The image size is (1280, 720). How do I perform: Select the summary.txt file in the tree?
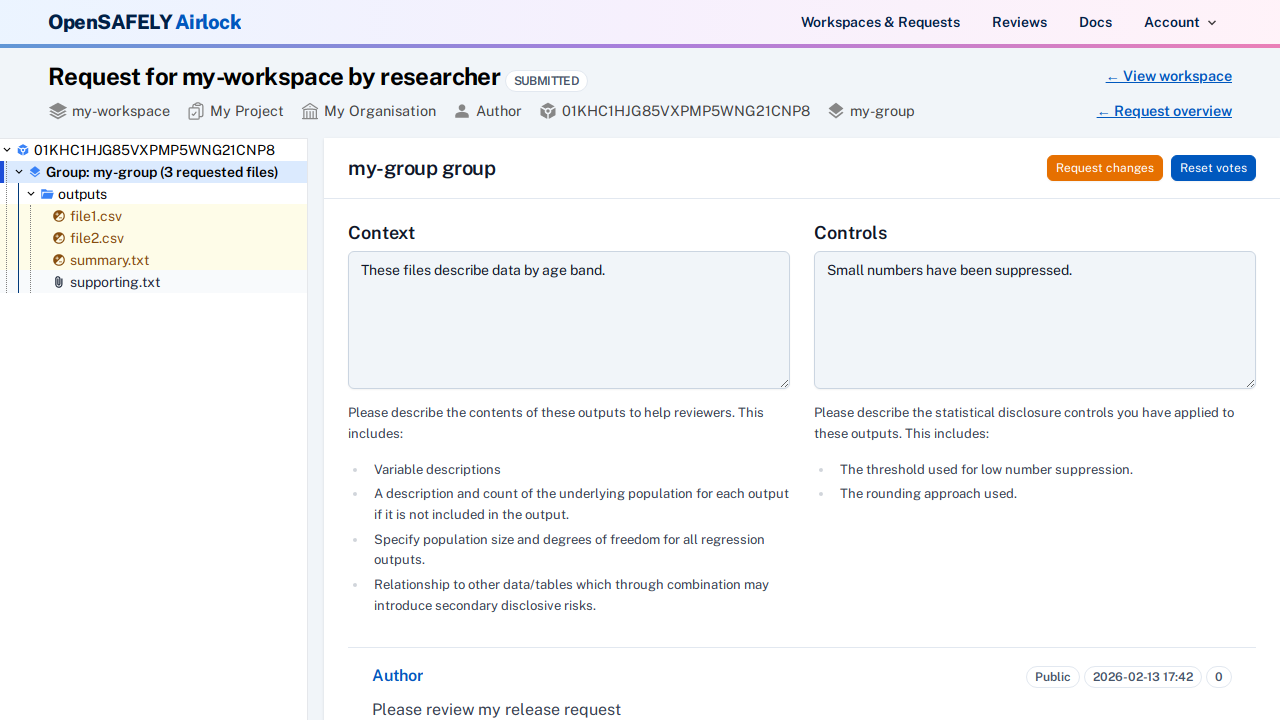point(109,260)
